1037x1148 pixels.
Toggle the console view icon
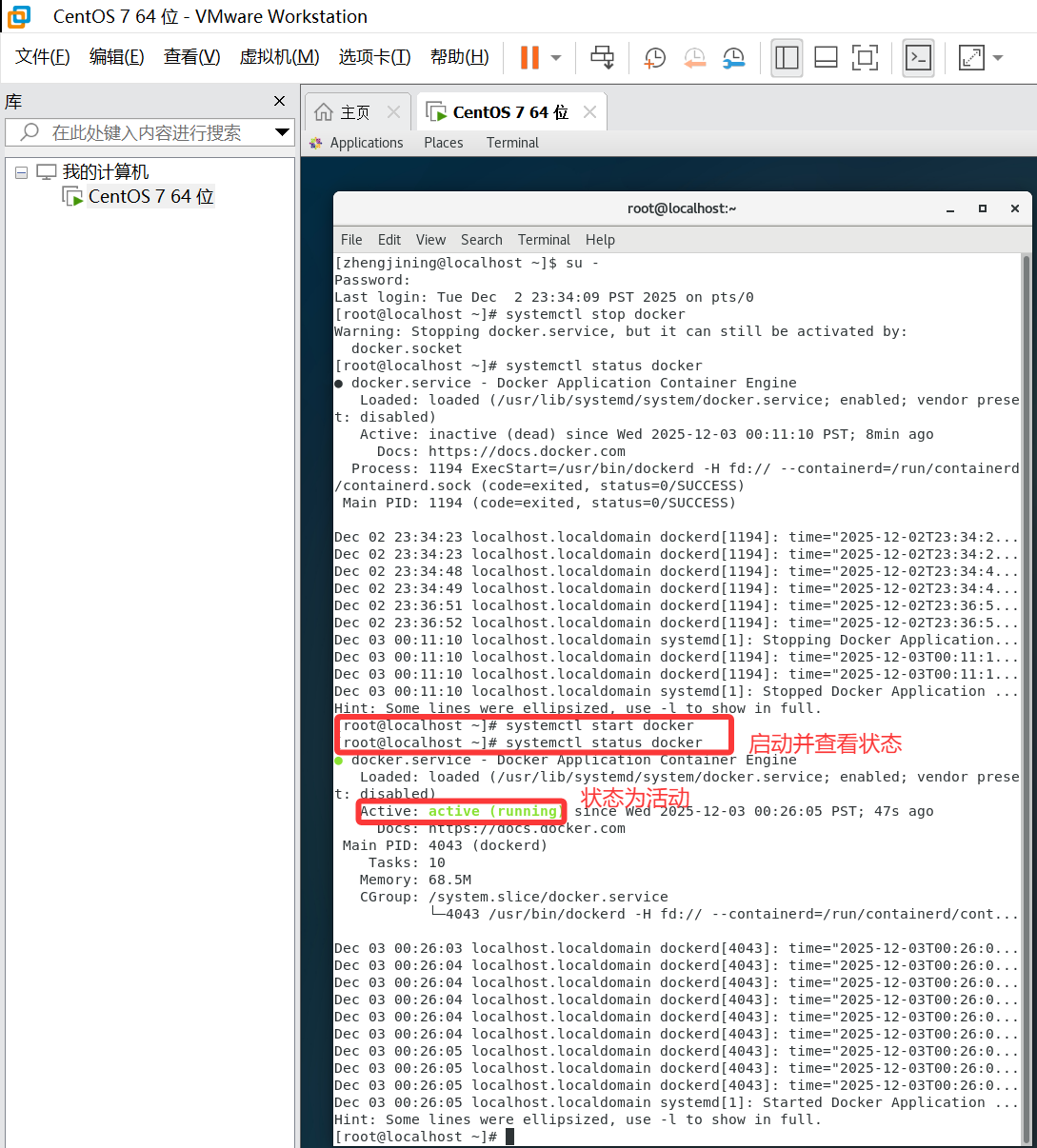click(918, 57)
